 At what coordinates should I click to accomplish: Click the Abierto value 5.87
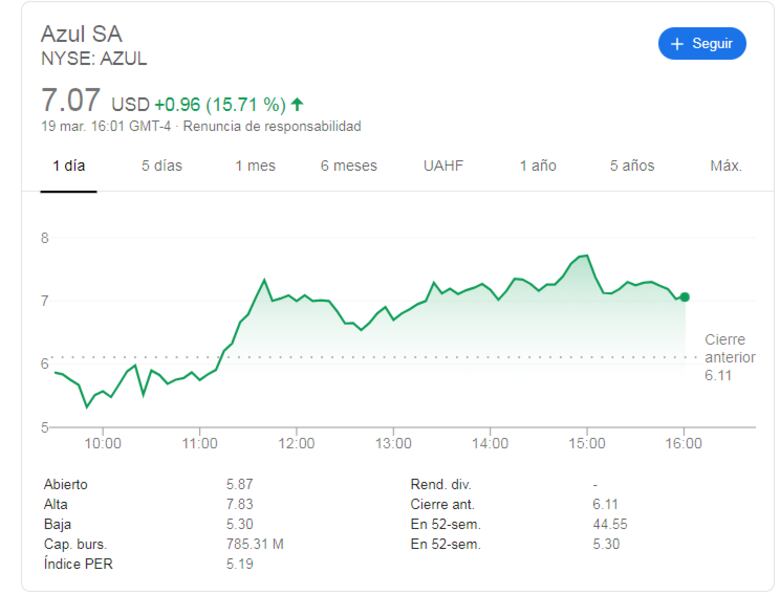click(240, 485)
